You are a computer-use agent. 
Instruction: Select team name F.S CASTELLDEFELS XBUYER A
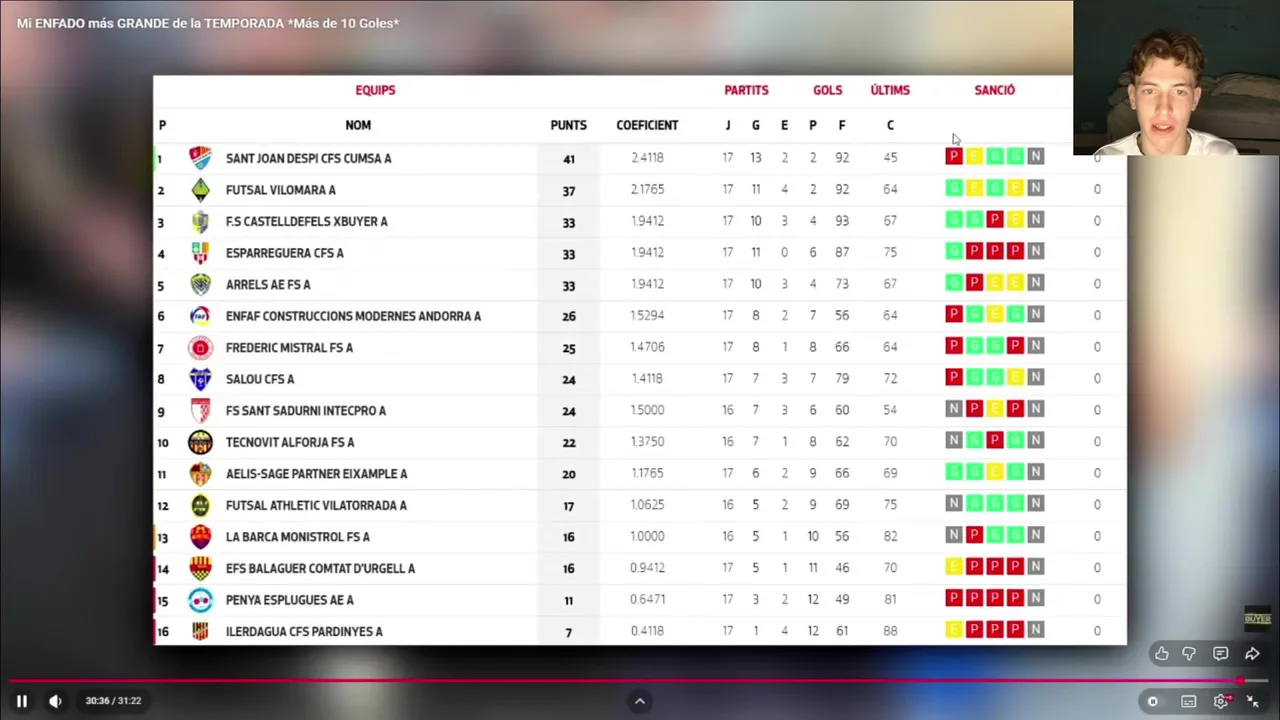306,221
